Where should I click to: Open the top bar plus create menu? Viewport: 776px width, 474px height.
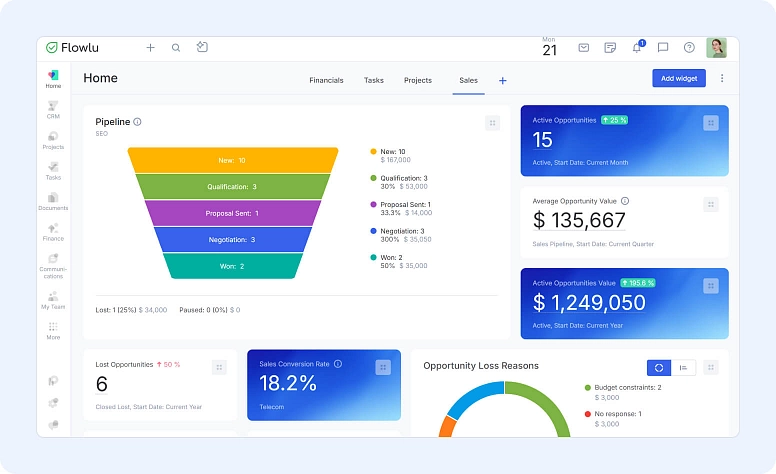click(x=150, y=47)
